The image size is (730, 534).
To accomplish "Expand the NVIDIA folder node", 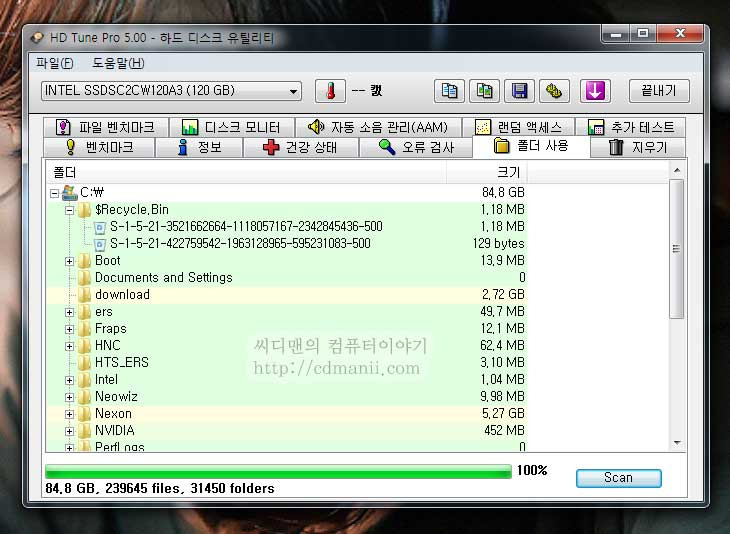I will point(69,432).
